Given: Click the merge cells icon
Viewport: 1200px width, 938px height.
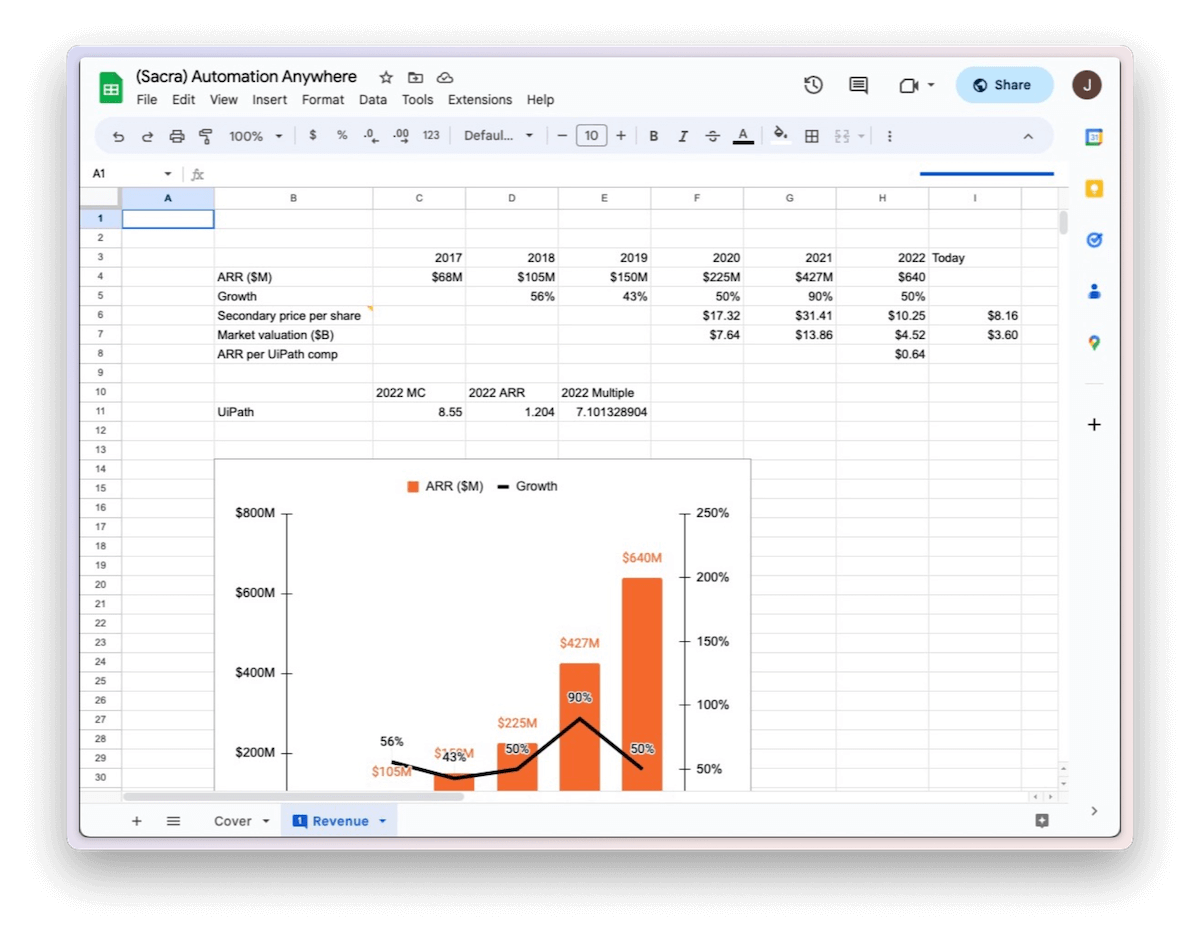Looking at the screenshot, I should (842, 136).
